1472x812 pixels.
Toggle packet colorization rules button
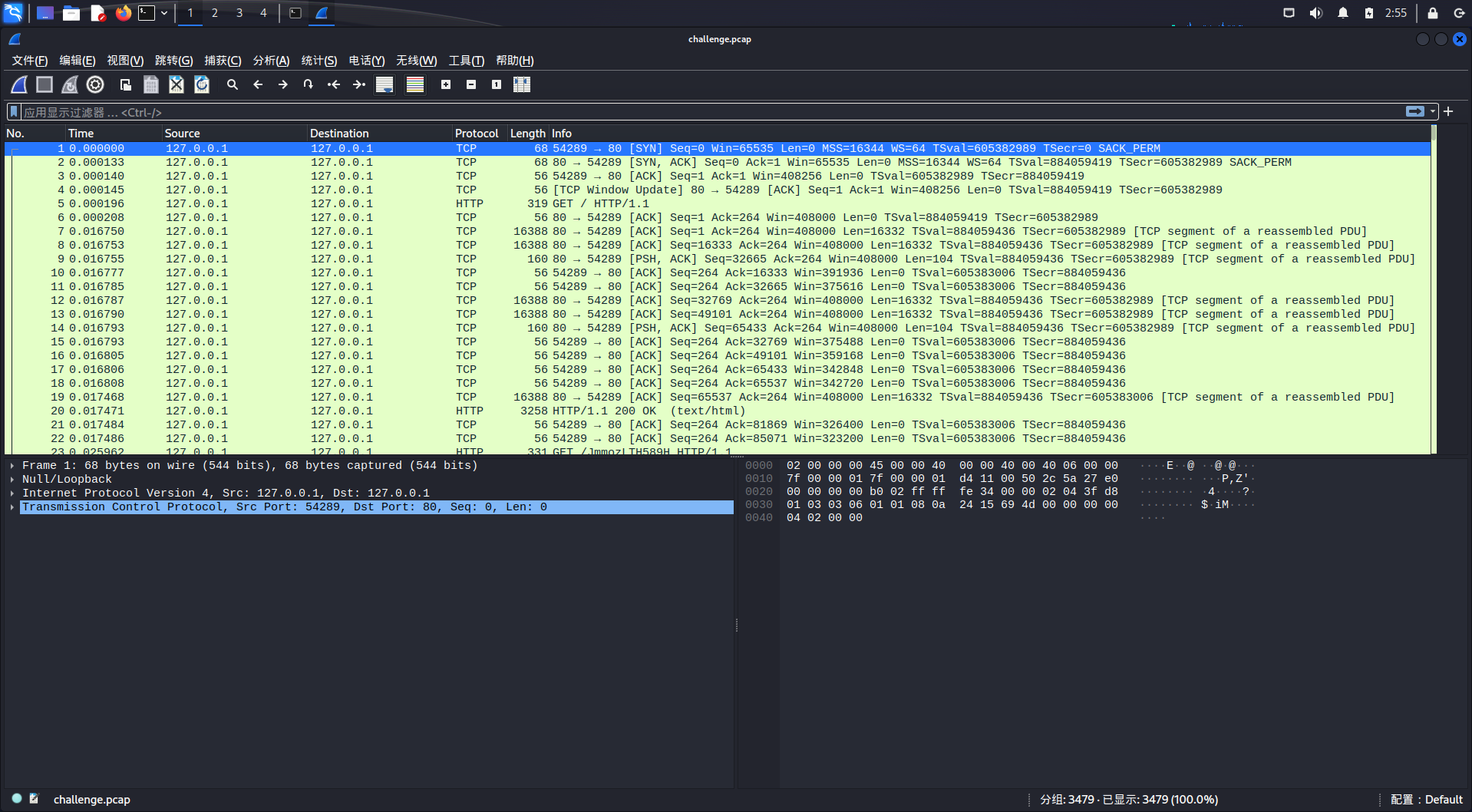415,84
